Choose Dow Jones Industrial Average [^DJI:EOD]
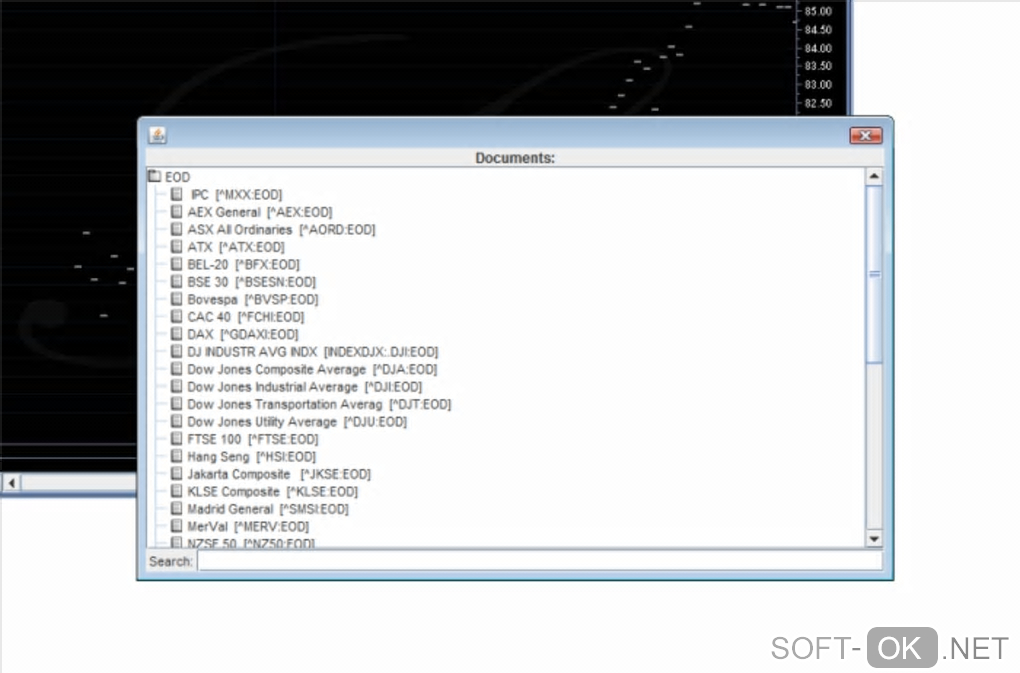This screenshot has height=673, width=1020. [x=304, y=387]
